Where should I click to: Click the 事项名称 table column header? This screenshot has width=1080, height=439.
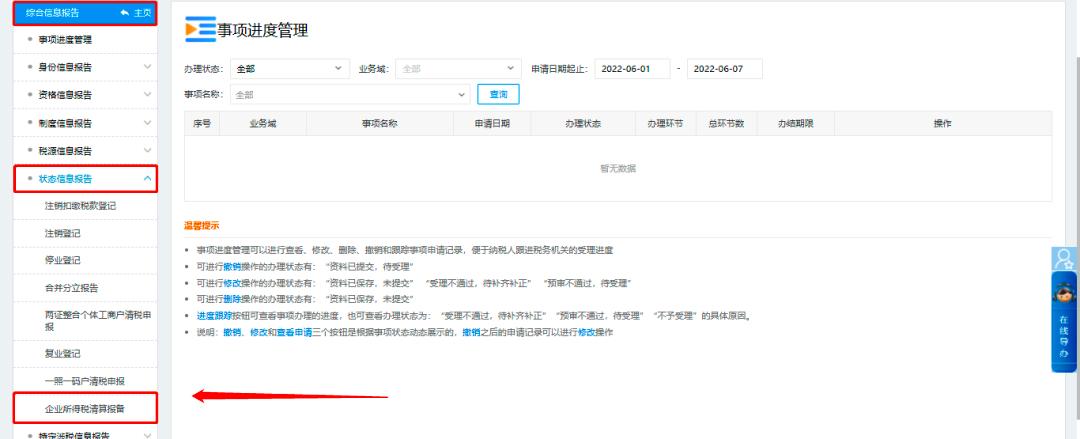click(x=380, y=123)
